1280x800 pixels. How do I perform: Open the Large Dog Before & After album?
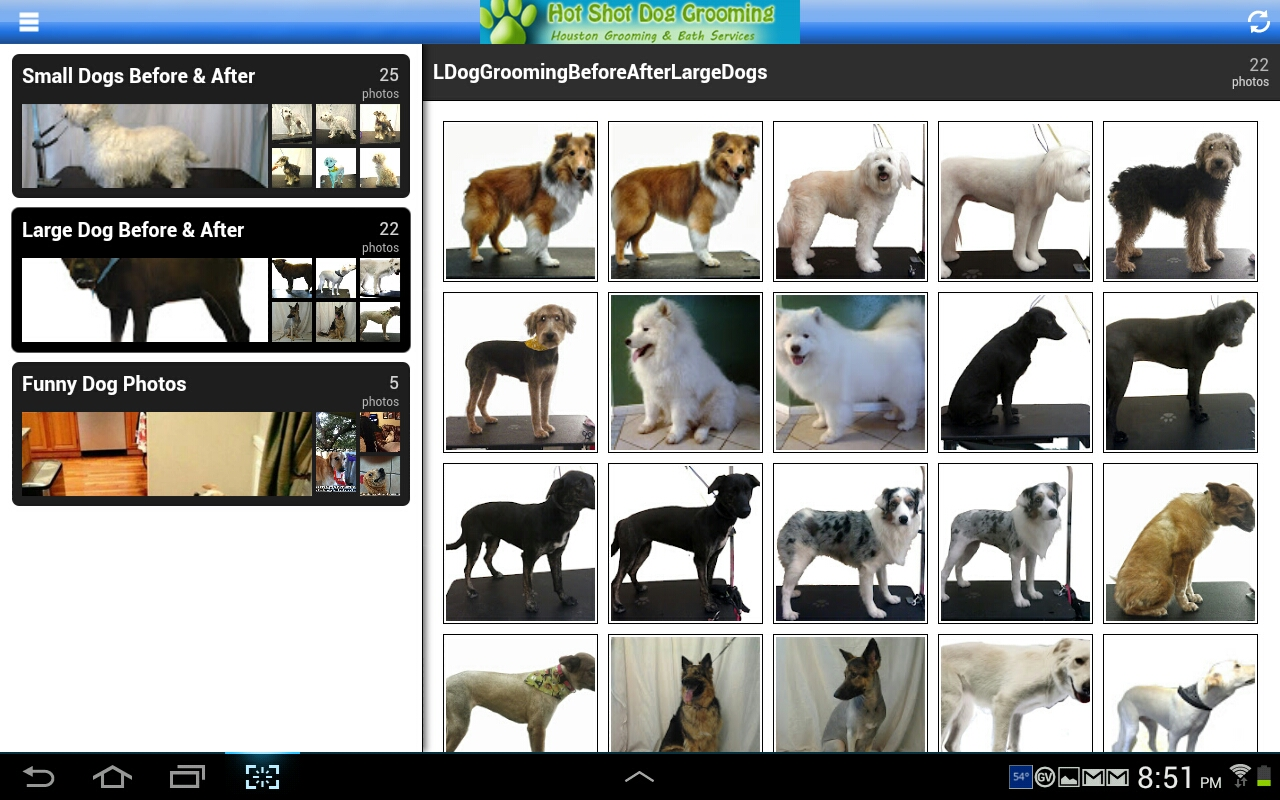pyautogui.click(x=211, y=280)
